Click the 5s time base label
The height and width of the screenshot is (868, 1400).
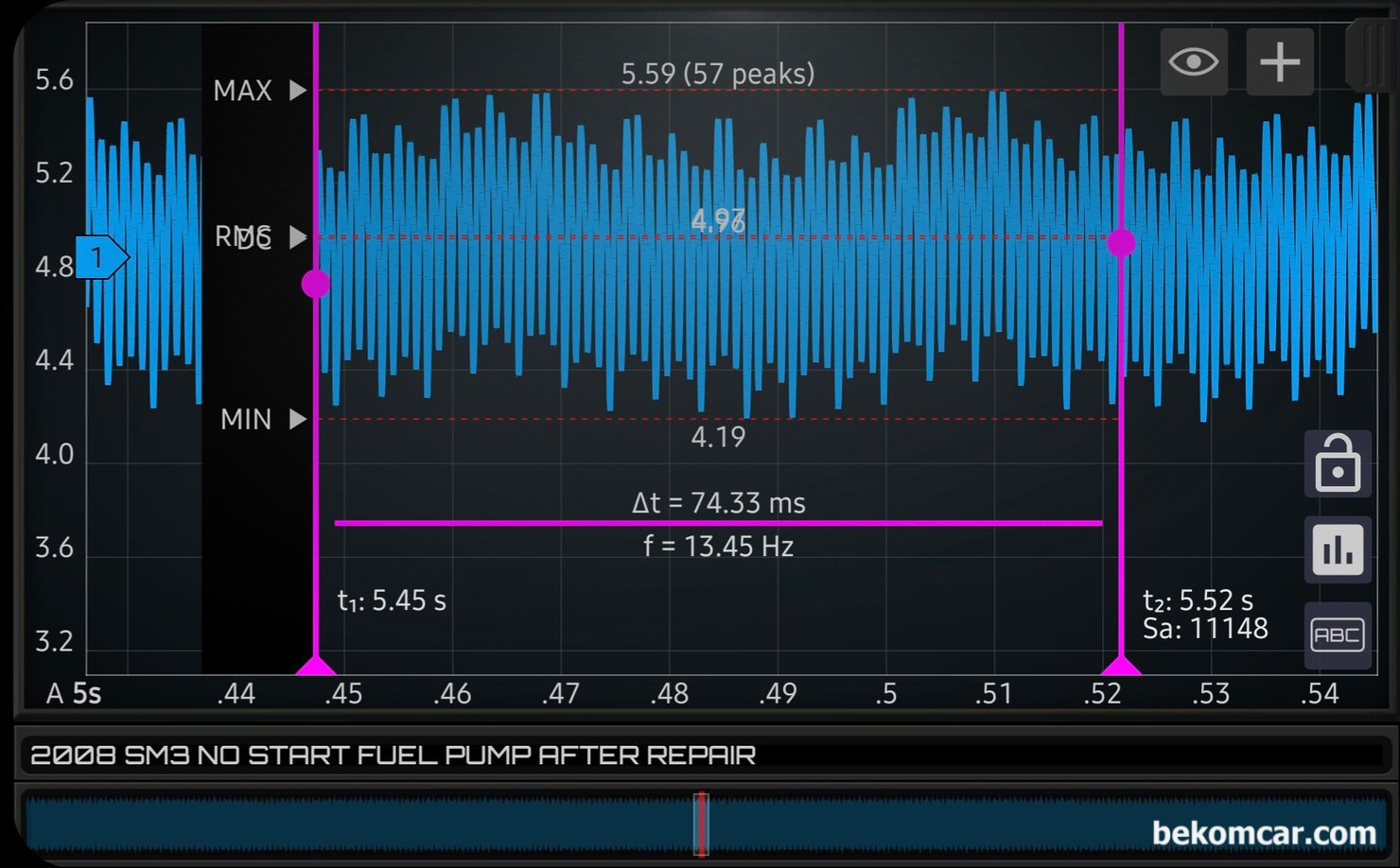pos(87,694)
